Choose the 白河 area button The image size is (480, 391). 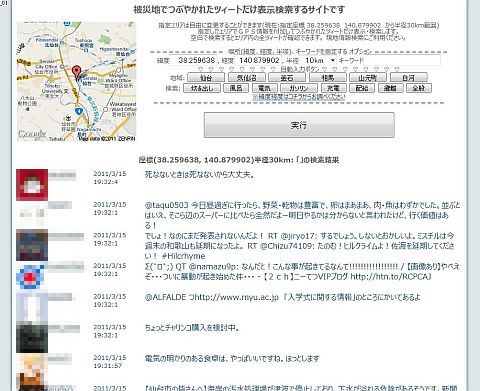pyautogui.click(x=409, y=78)
